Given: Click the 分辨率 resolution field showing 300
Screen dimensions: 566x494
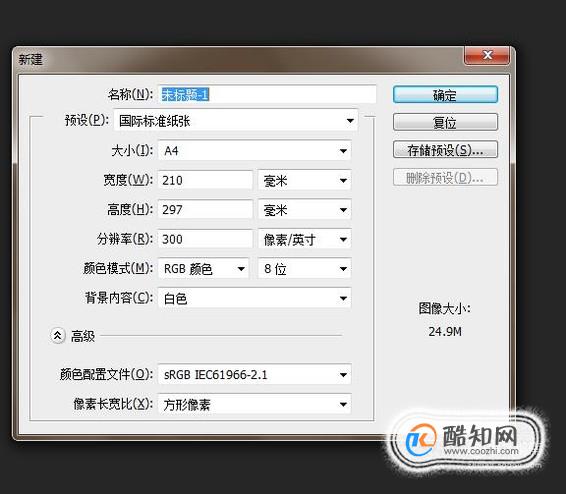Looking at the screenshot, I should (x=205, y=239).
